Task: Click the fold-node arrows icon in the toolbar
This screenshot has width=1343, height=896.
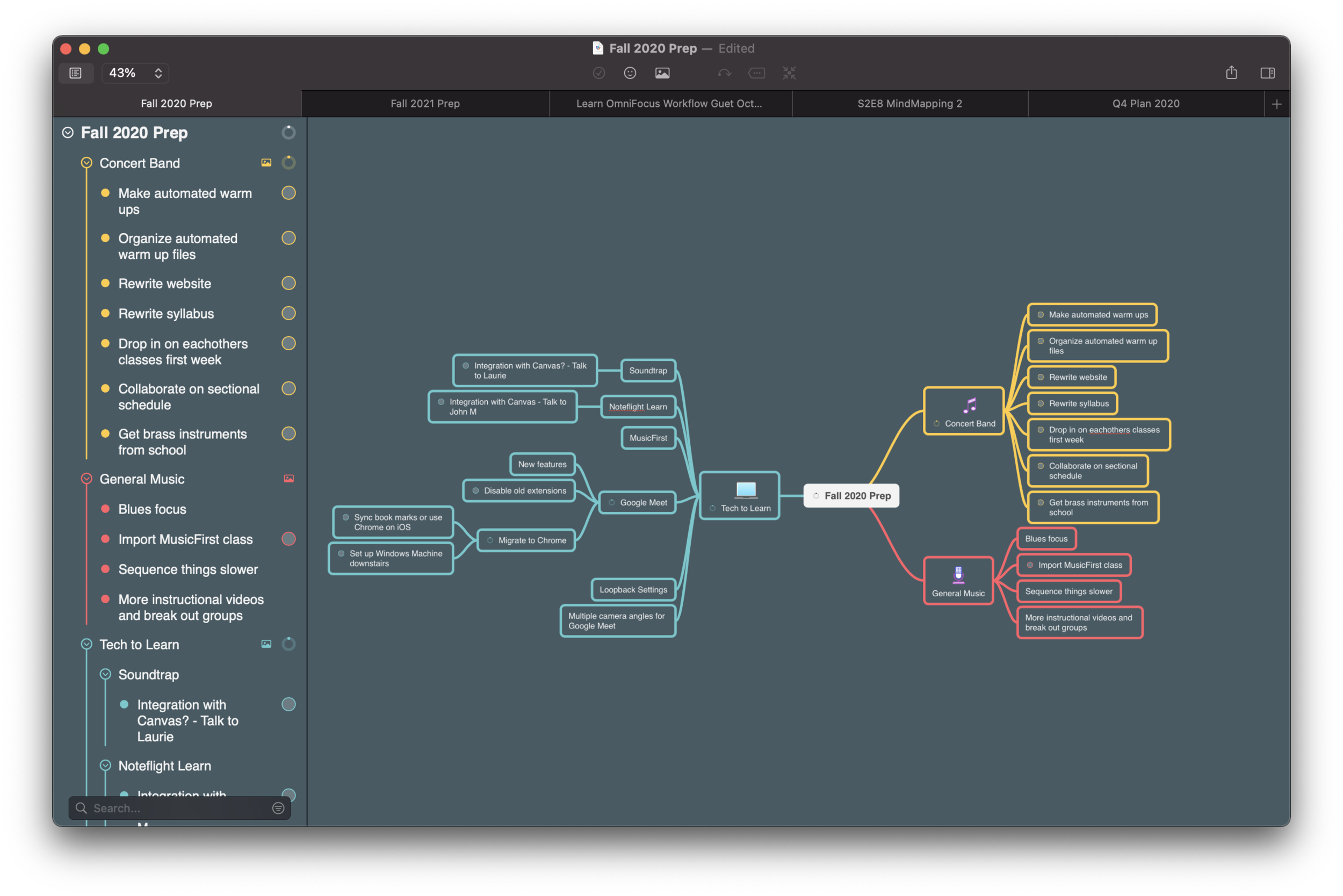Action: point(789,73)
